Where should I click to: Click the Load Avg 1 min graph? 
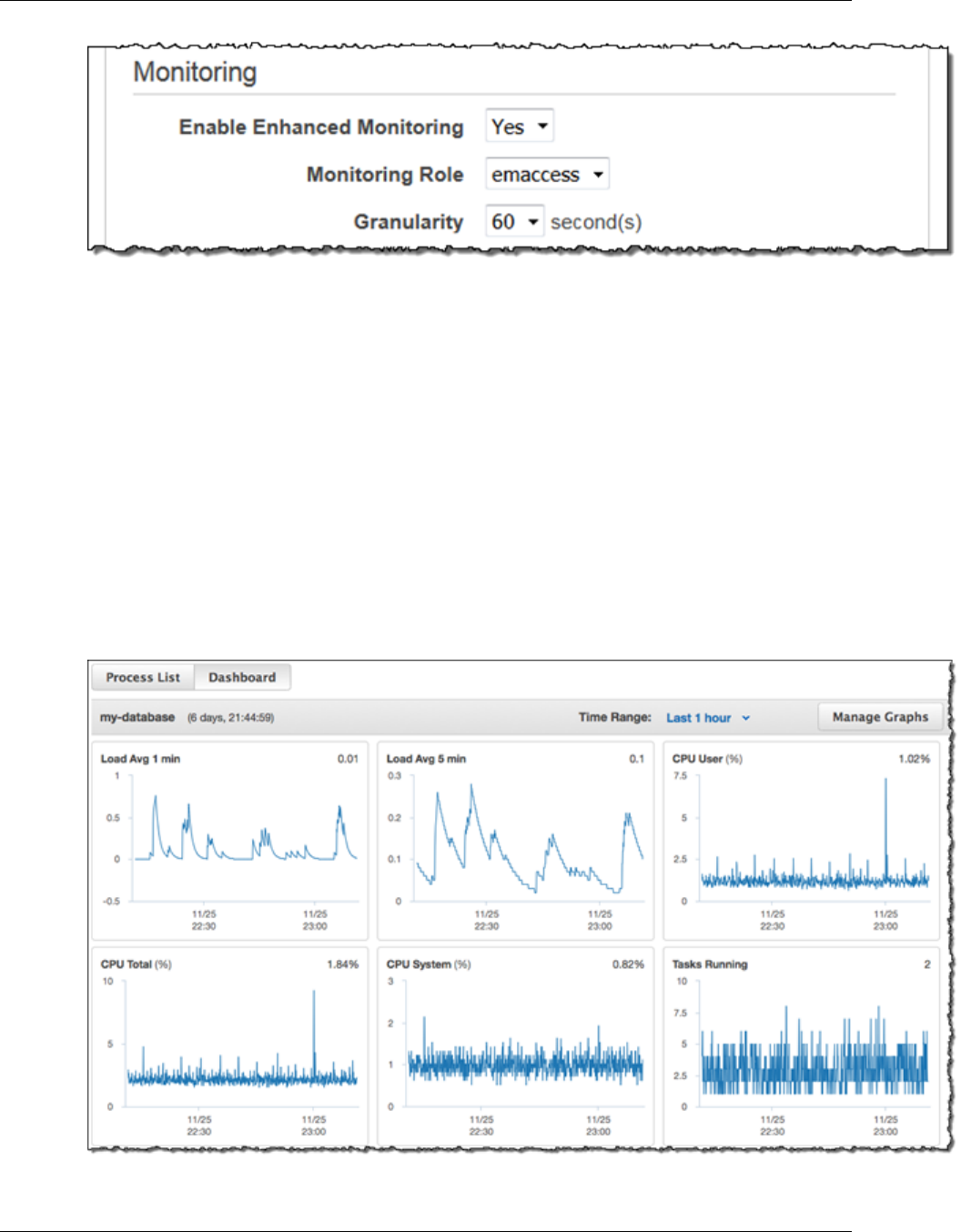[229, 842]
